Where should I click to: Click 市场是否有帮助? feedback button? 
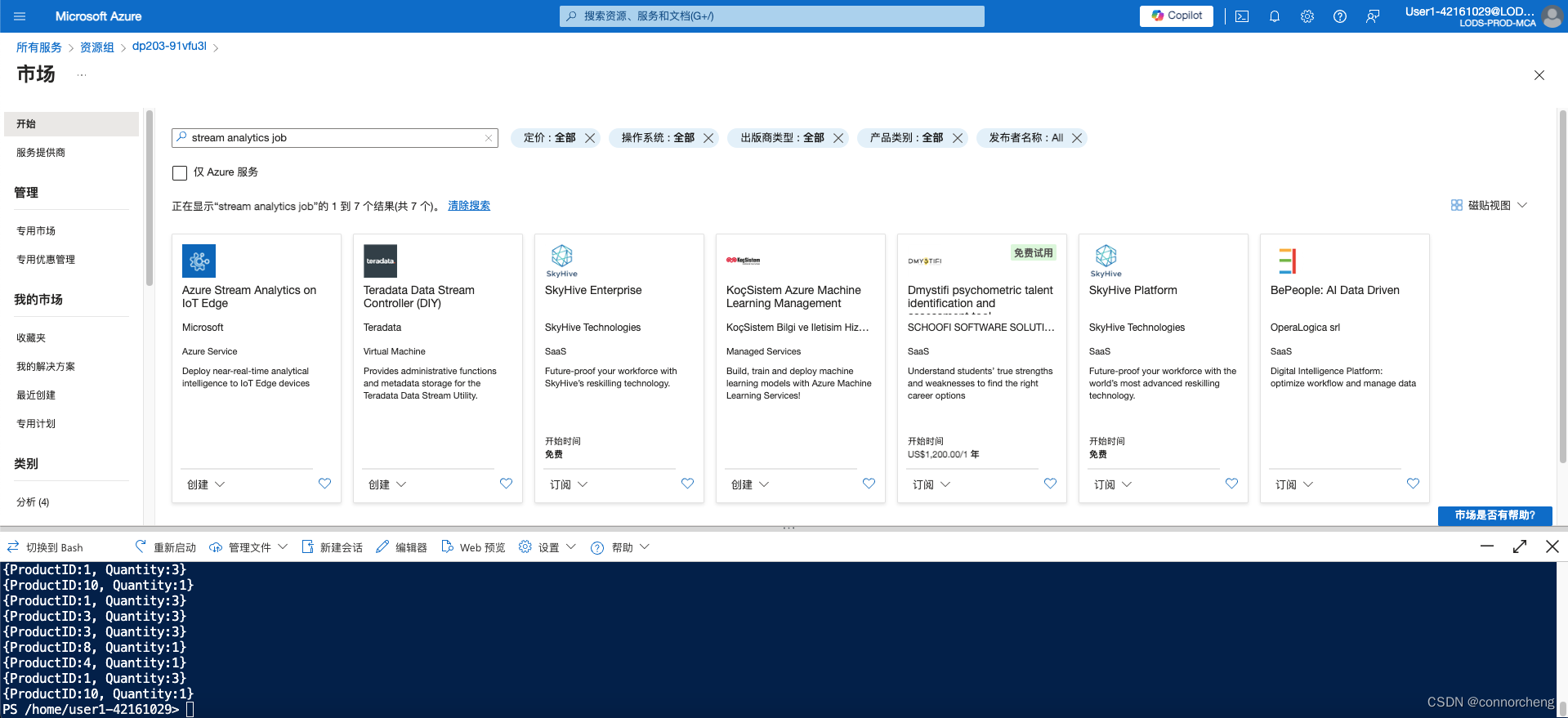coord(1494,515)
